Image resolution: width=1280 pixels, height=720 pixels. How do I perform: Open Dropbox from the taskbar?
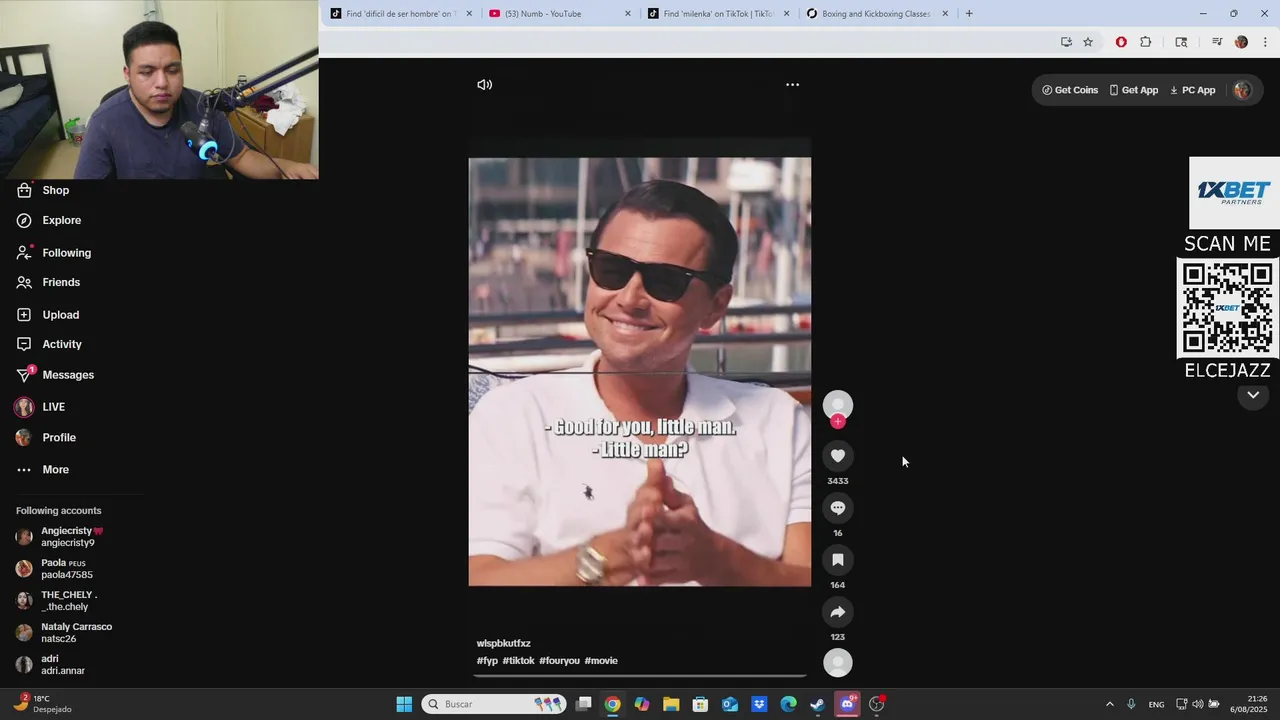(x=759, y=704)
